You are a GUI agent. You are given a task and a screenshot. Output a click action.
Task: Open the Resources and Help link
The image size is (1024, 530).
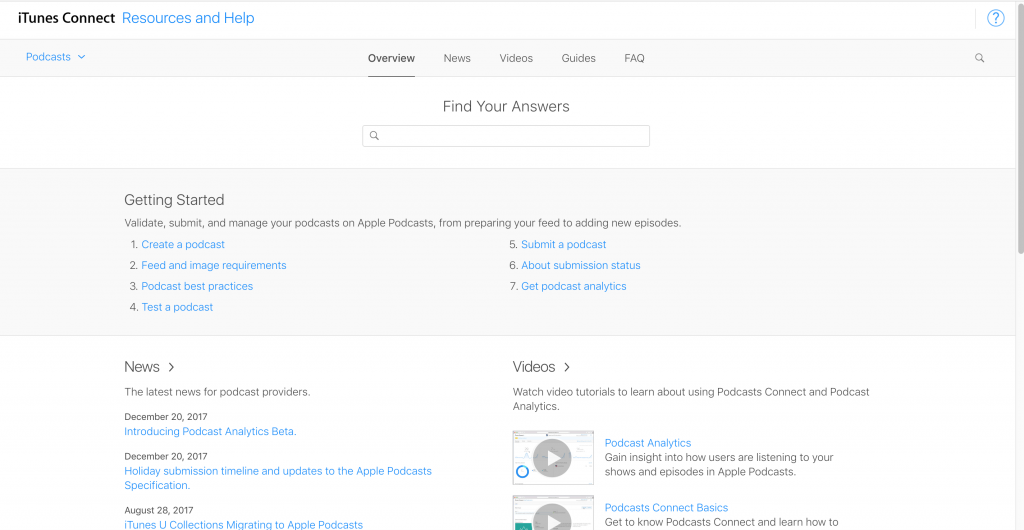pos(188,18)
